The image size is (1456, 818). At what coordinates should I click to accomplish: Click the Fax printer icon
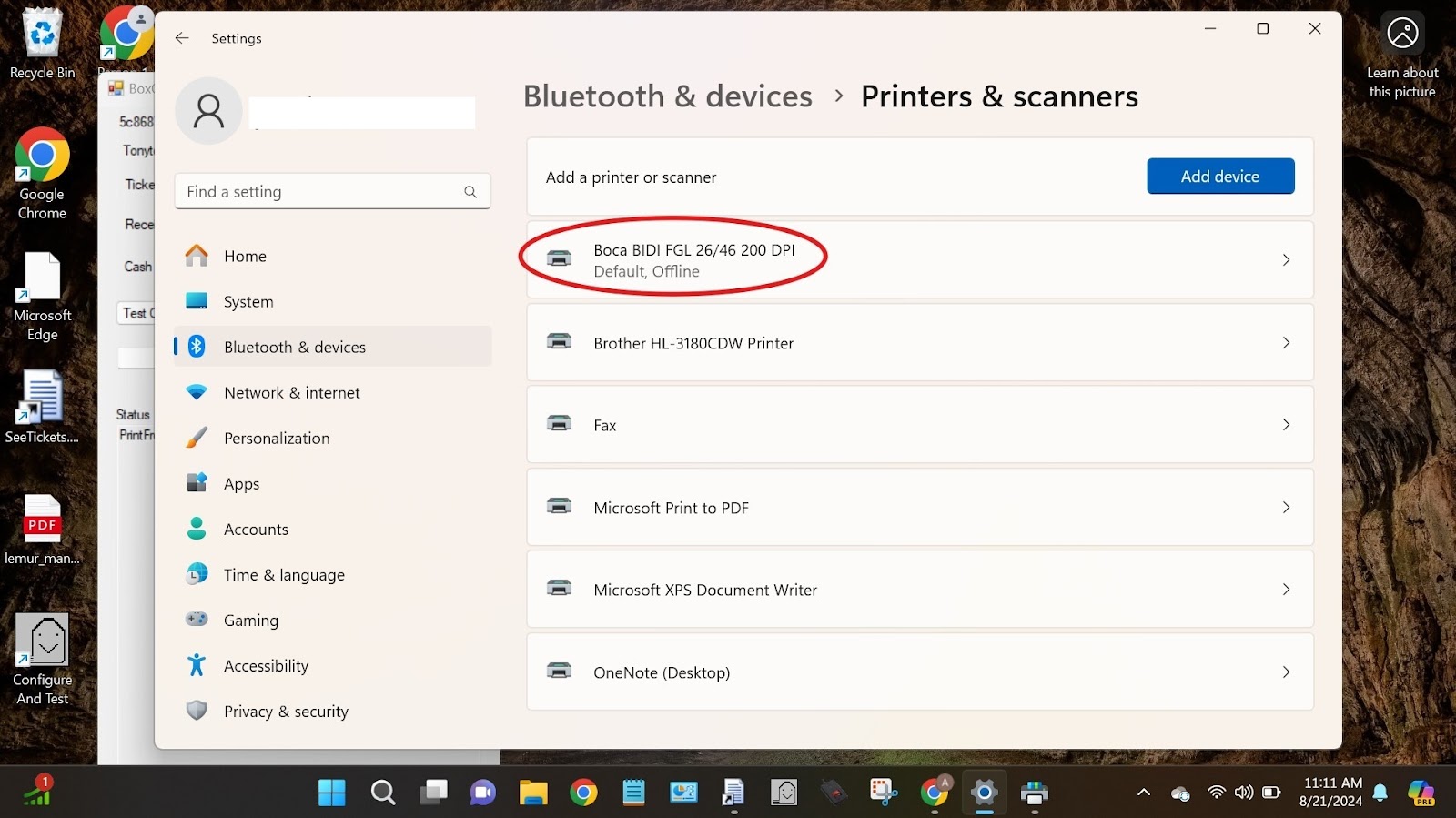click(x=559, y=423)
